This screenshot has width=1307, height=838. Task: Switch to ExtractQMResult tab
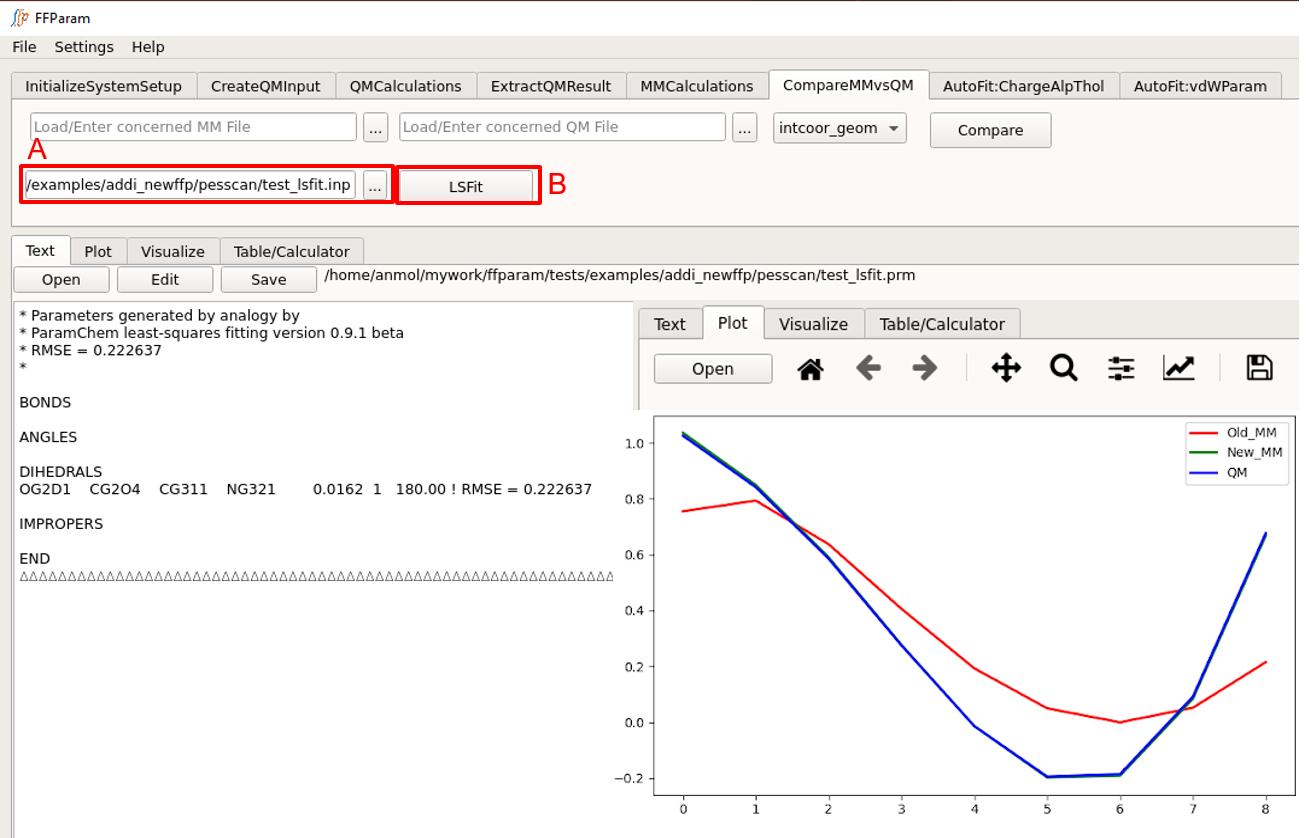pos(551,86)
